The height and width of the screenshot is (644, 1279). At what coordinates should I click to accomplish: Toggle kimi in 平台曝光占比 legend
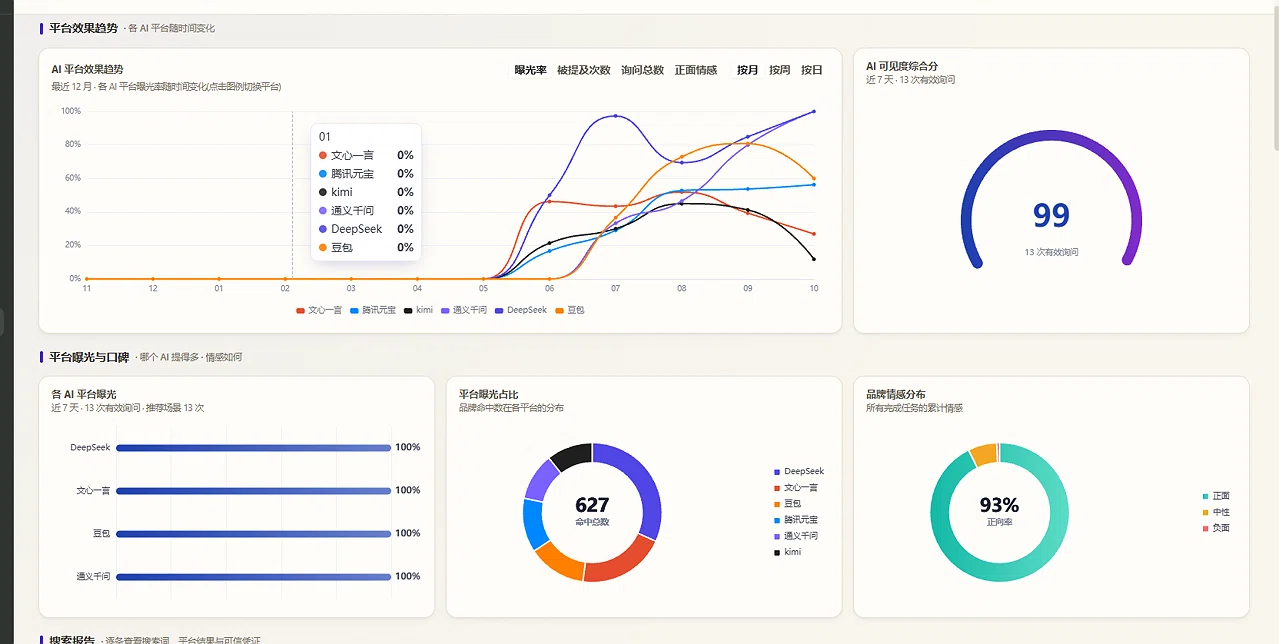tap(788, 552)
